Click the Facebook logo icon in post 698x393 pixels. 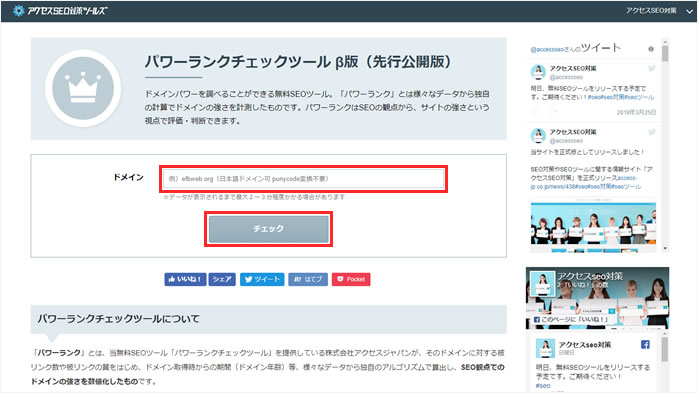pos(645,344)
